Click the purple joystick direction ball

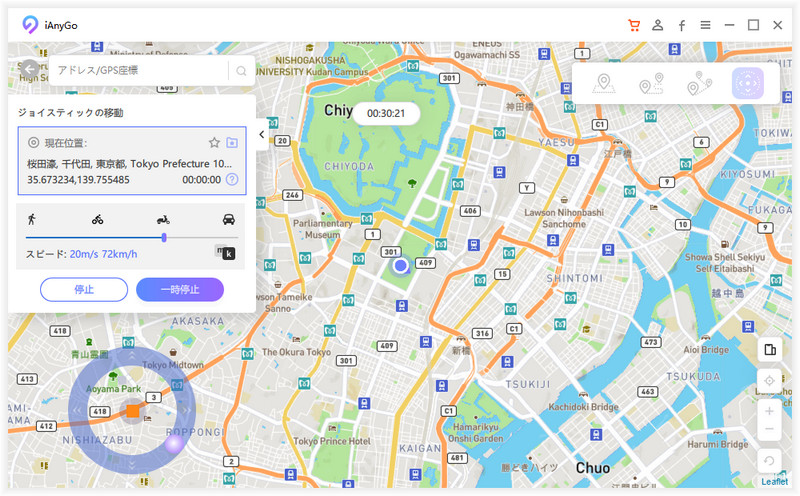[174, 443]
